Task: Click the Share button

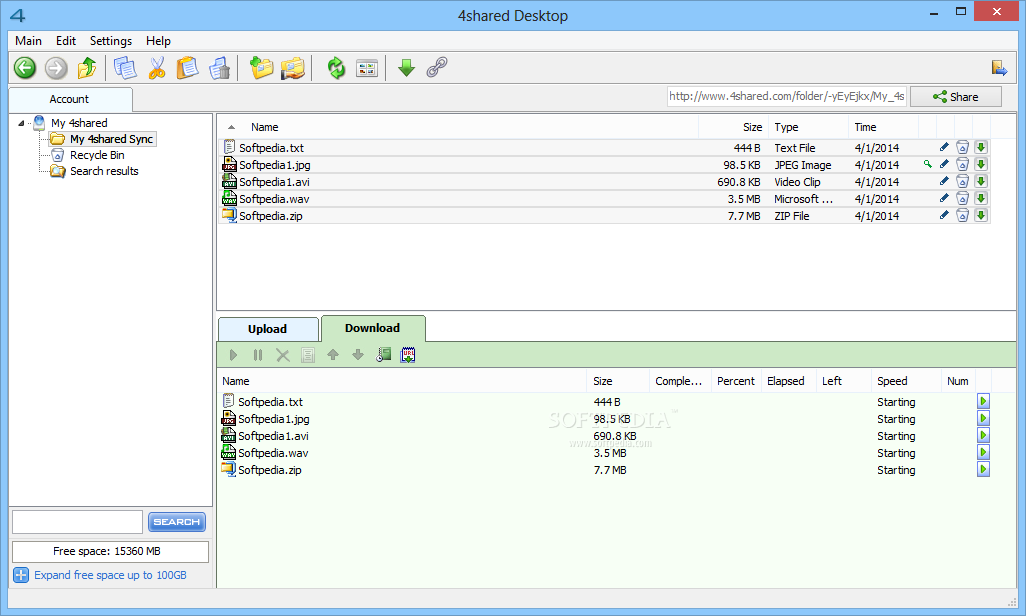Action: pos(955,96)
